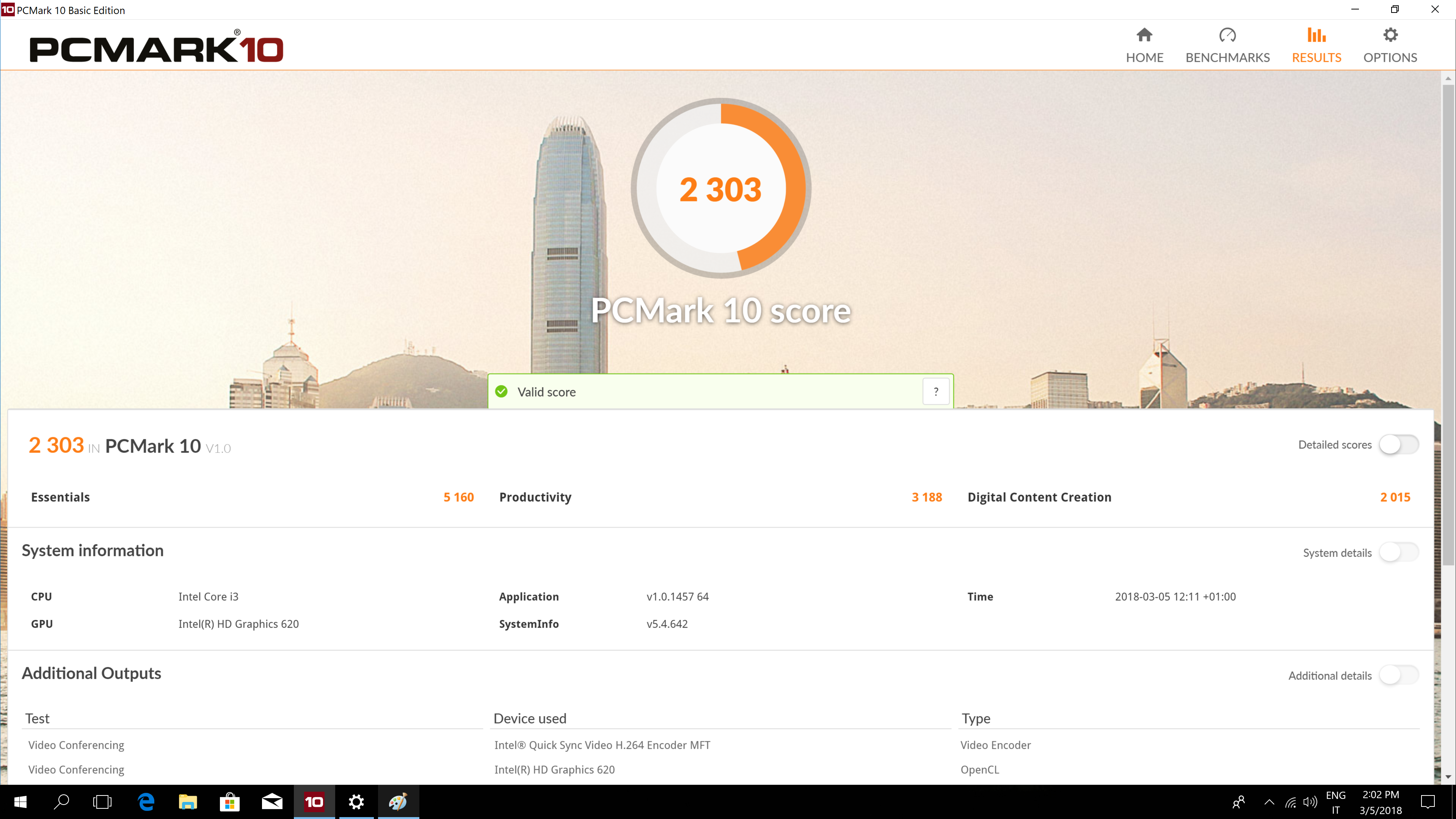Click the OPTIONS gear icon
Viewport: 1456px width, 819px height.
click(1390, 35)
